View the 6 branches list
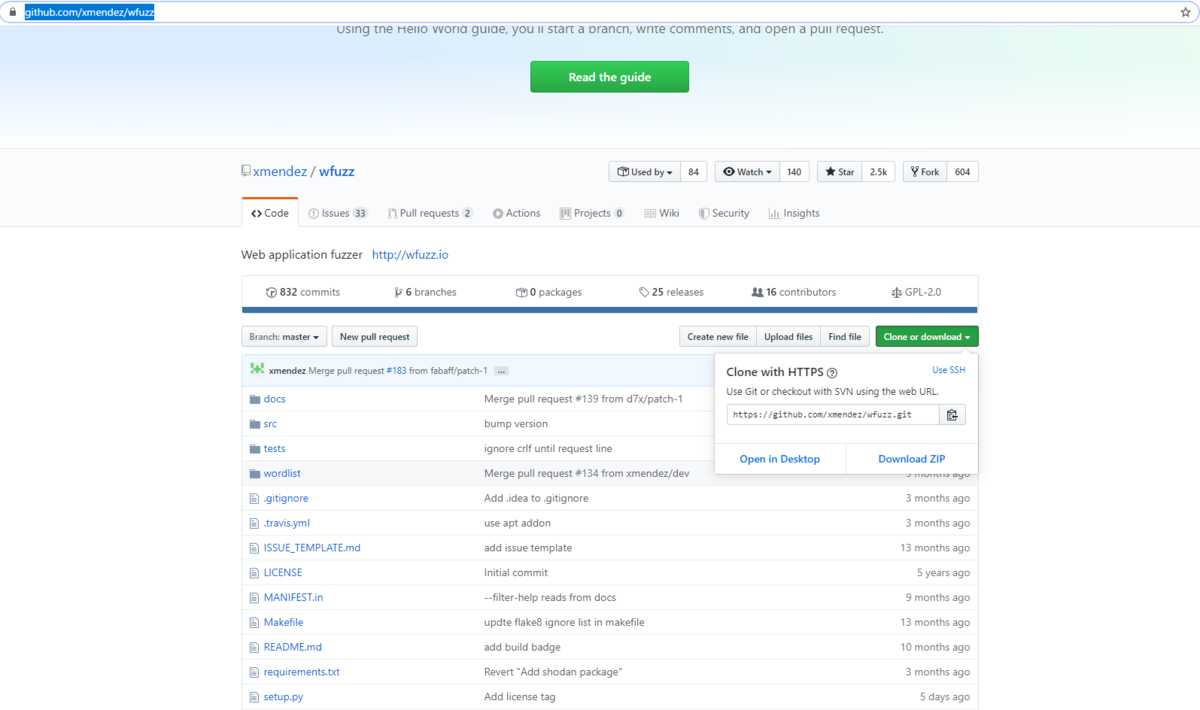1200x710 pixels. point(426,292)
